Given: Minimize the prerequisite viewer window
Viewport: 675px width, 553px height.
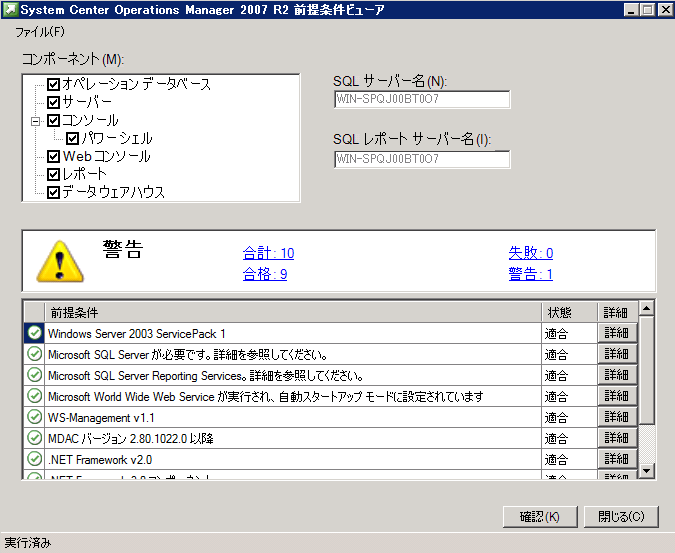Looking at the screenshot, I should pyautogui.click(x=631, y=9).
